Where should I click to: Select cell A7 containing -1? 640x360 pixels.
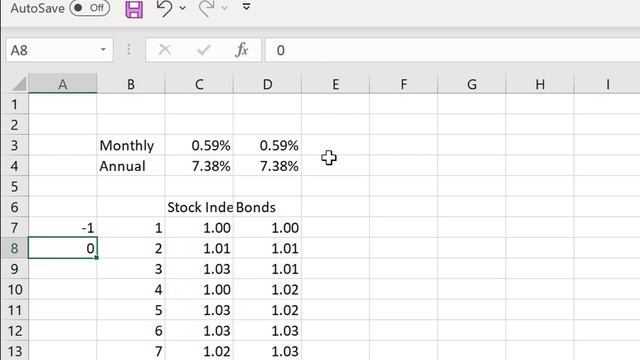click(62, 228)
